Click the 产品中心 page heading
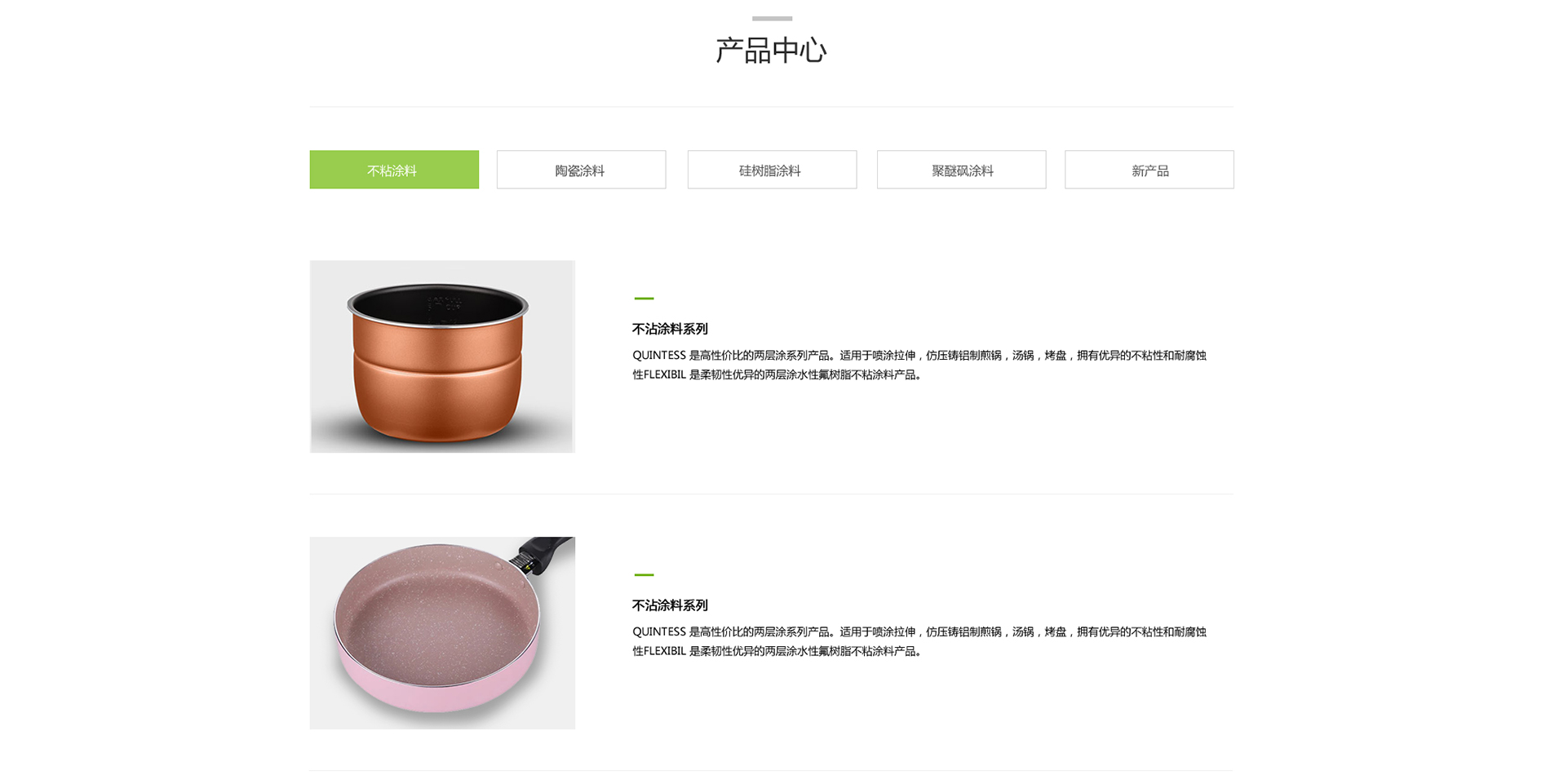This screenshot has width=1555, height=784. (x=771, y=51)
